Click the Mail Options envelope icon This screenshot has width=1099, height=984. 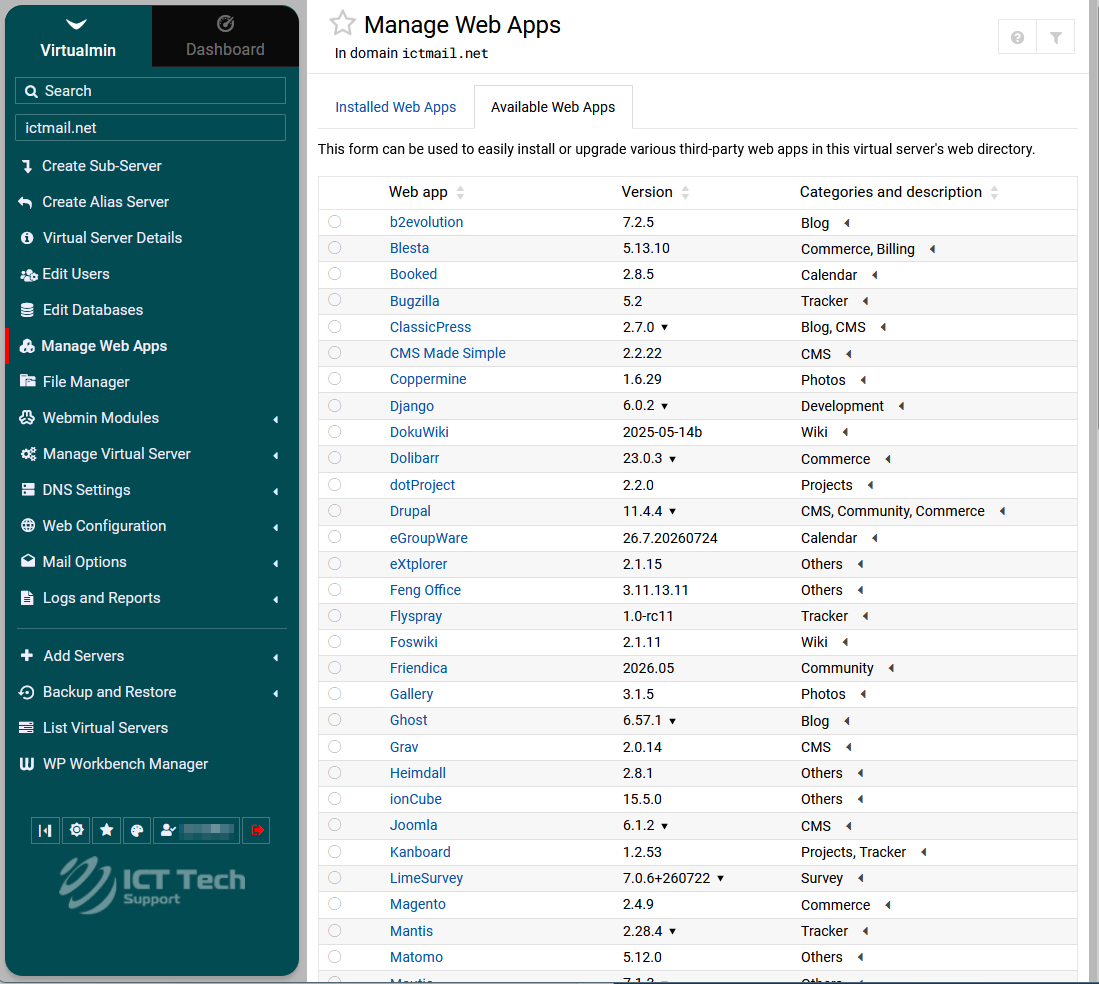tap(27, 561)
